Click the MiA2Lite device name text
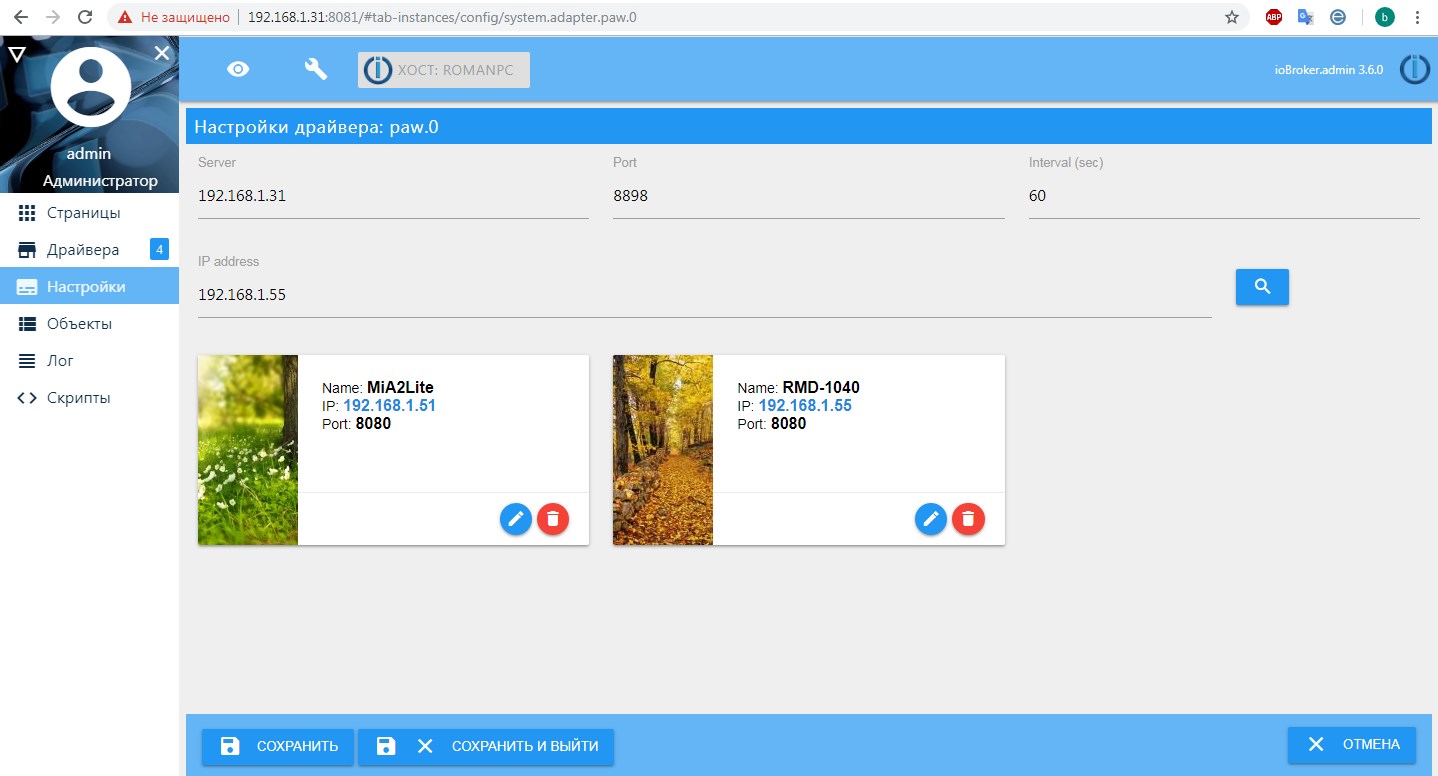1438x776 pixels. [400, 388]
